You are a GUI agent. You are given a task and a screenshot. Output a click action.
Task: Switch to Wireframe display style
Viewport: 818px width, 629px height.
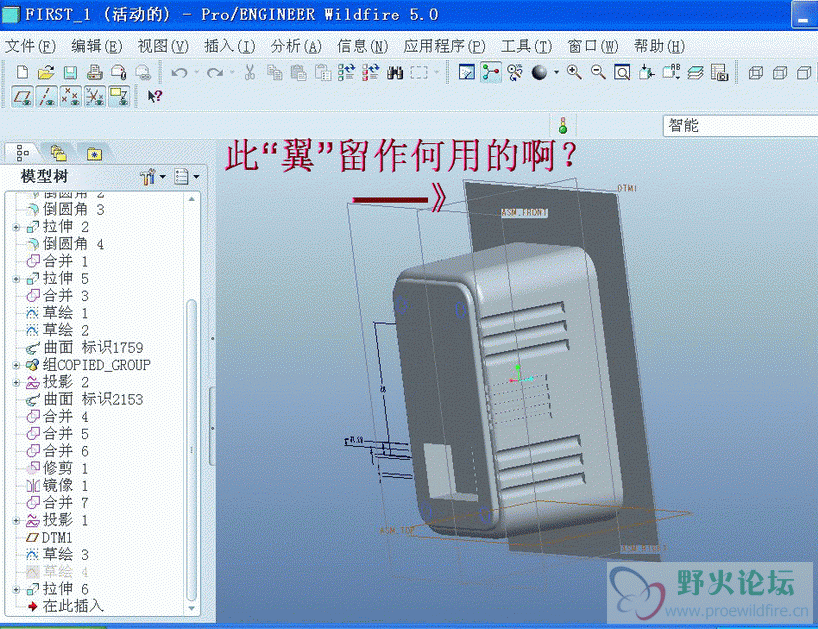756,72
